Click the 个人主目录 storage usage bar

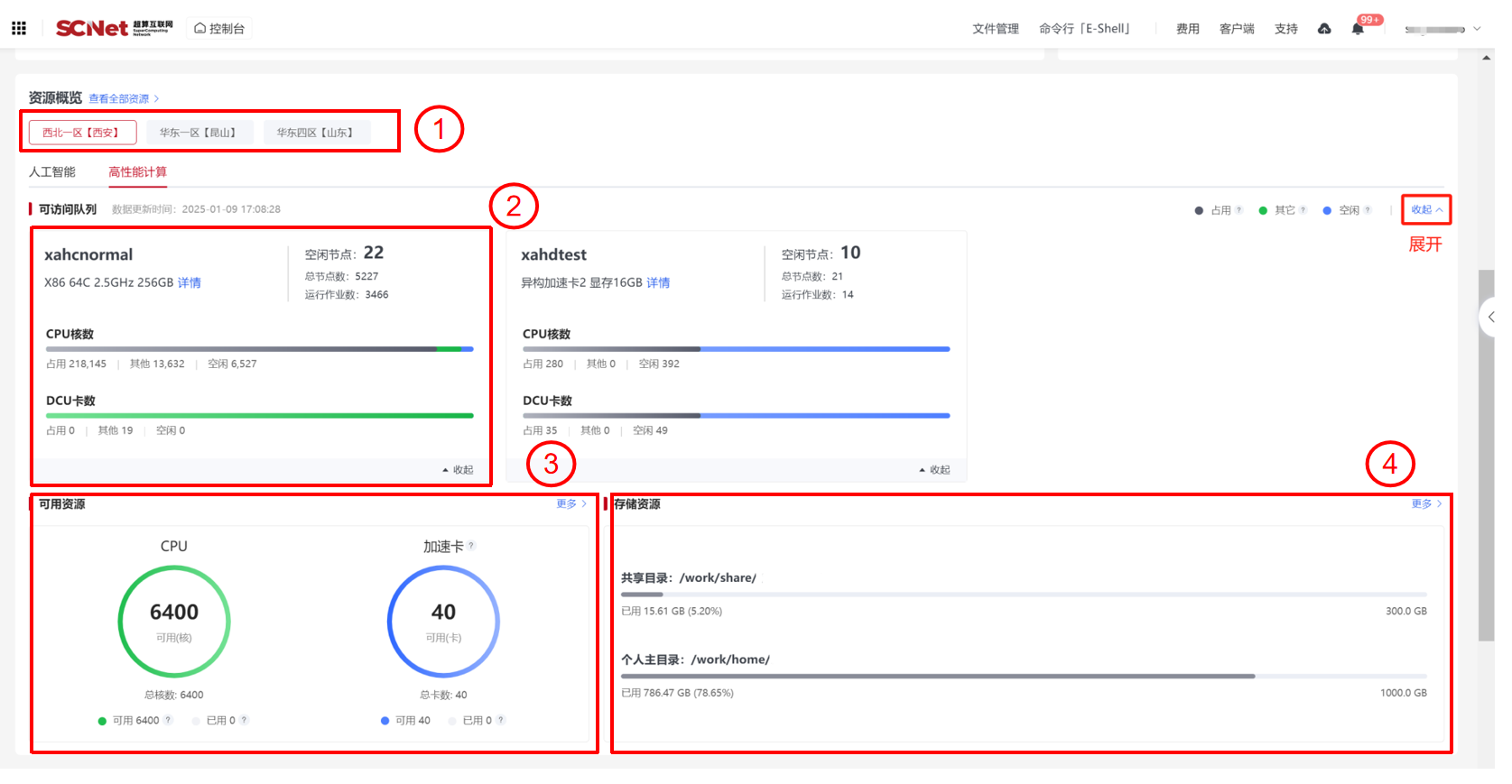click(1024, 676)
